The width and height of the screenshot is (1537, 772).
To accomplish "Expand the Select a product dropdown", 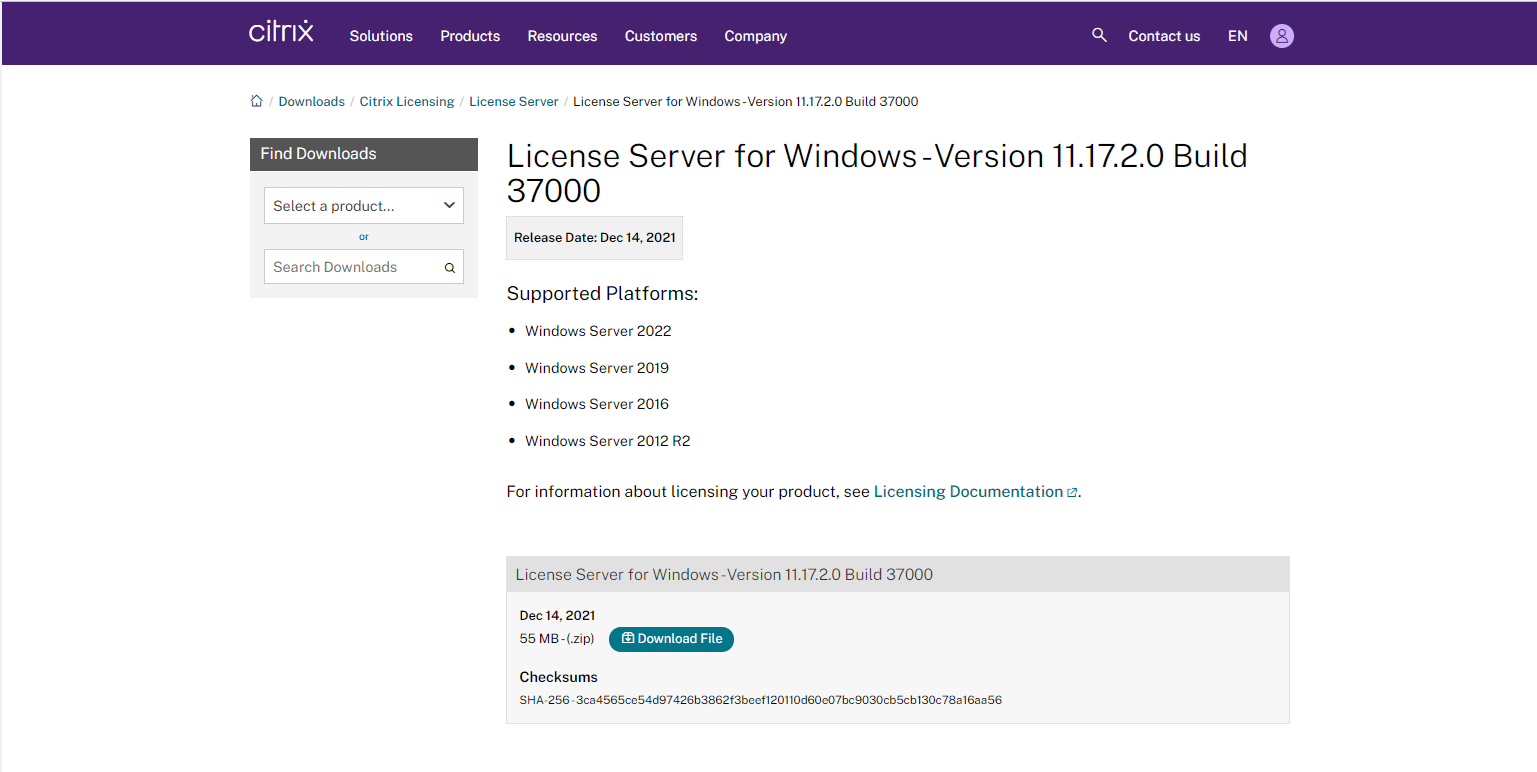I will [364, 205].
